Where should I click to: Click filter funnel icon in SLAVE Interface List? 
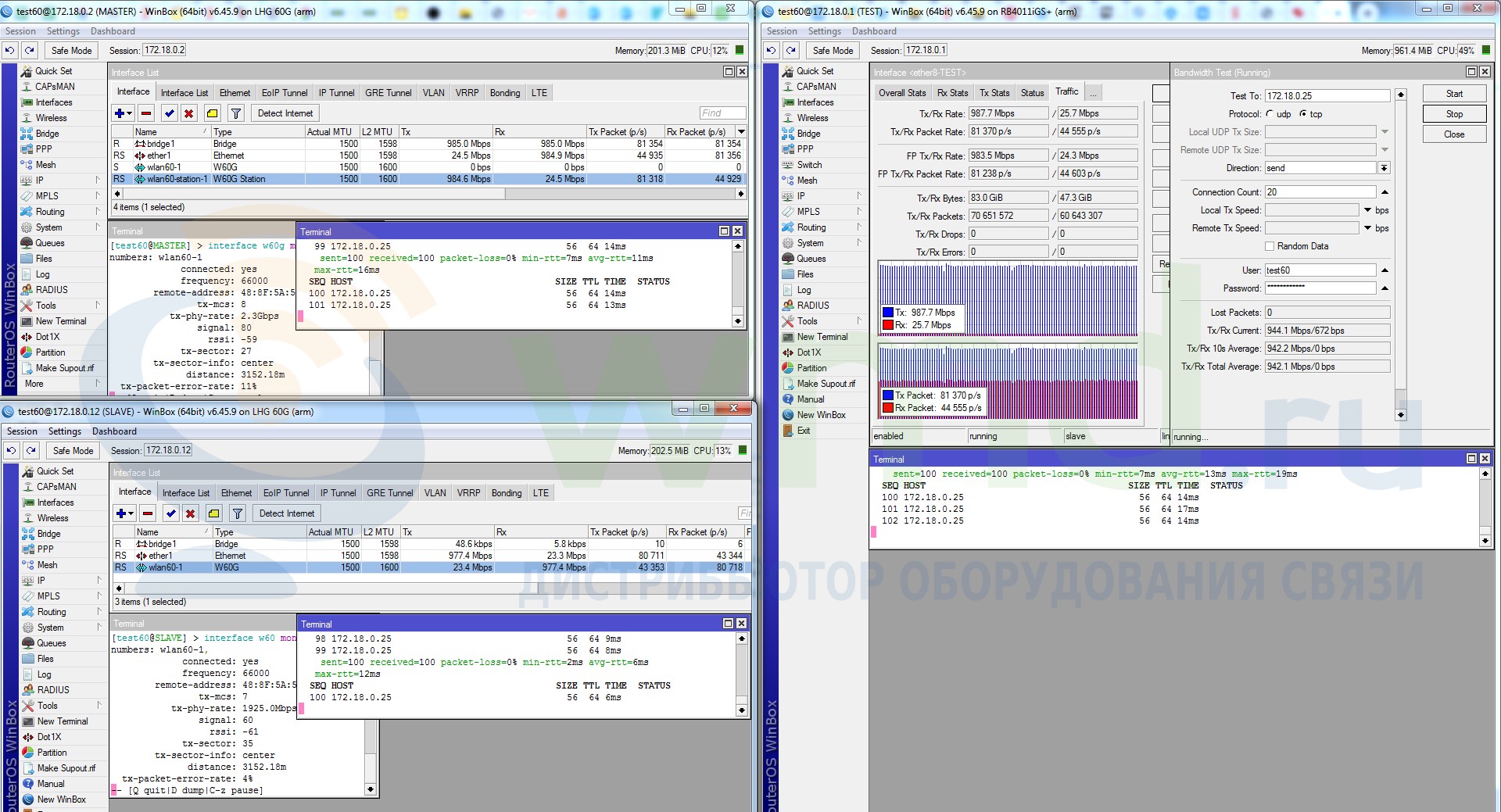pyautogui.click(x=238, y=513)
